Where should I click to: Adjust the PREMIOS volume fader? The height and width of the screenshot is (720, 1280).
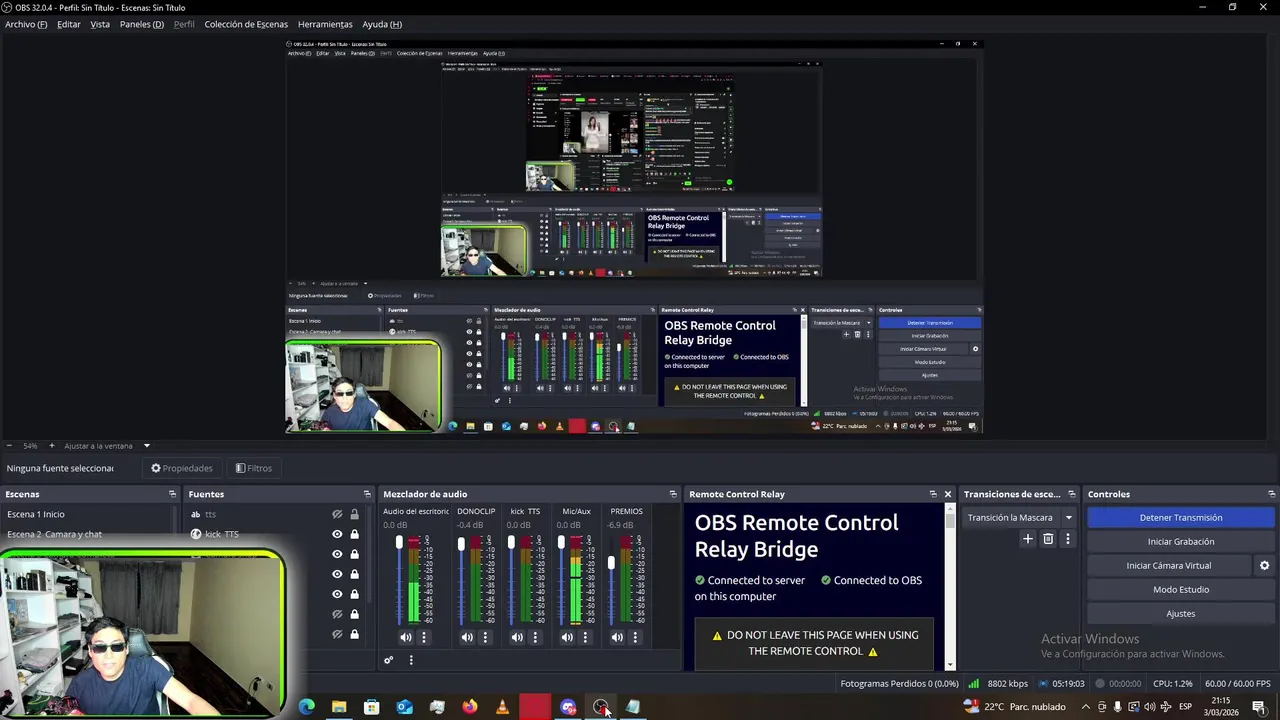pyautogui.click(x=611, y=564)
